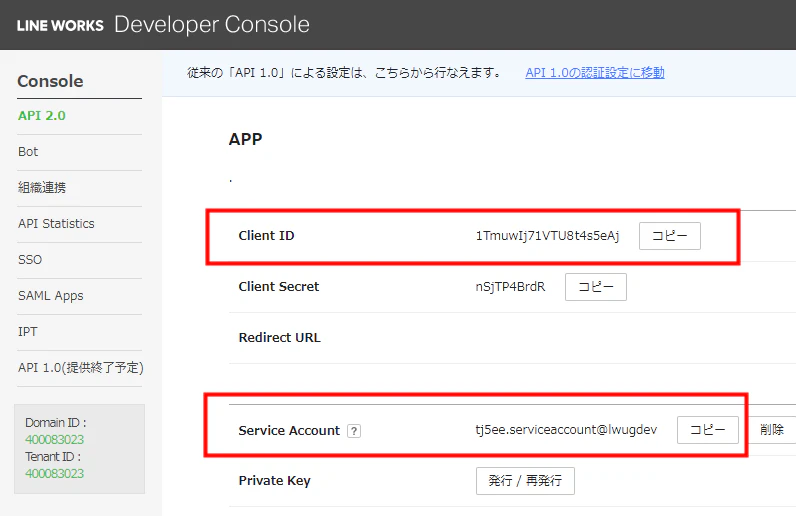
Task: Follow the API 1.0の認証設定に移動 link
Action: [595, 73]
